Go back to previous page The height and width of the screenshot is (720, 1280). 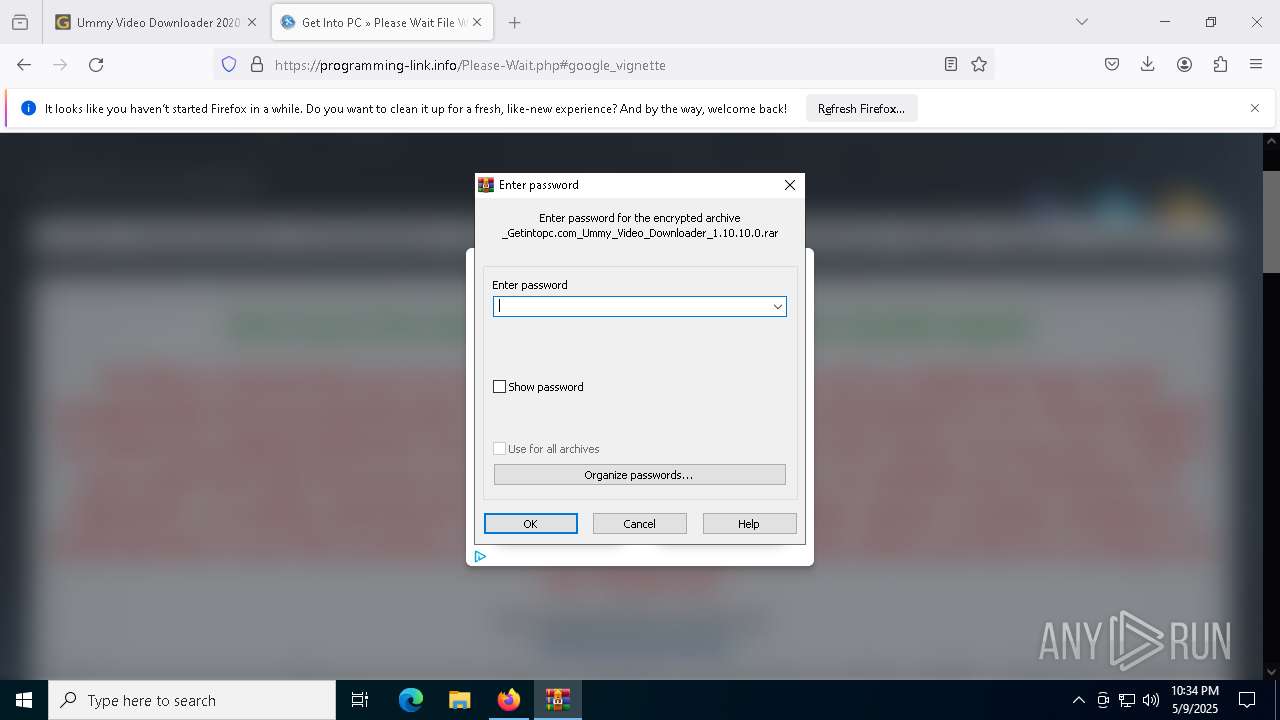pyautogui.click(x=24, y=65)
